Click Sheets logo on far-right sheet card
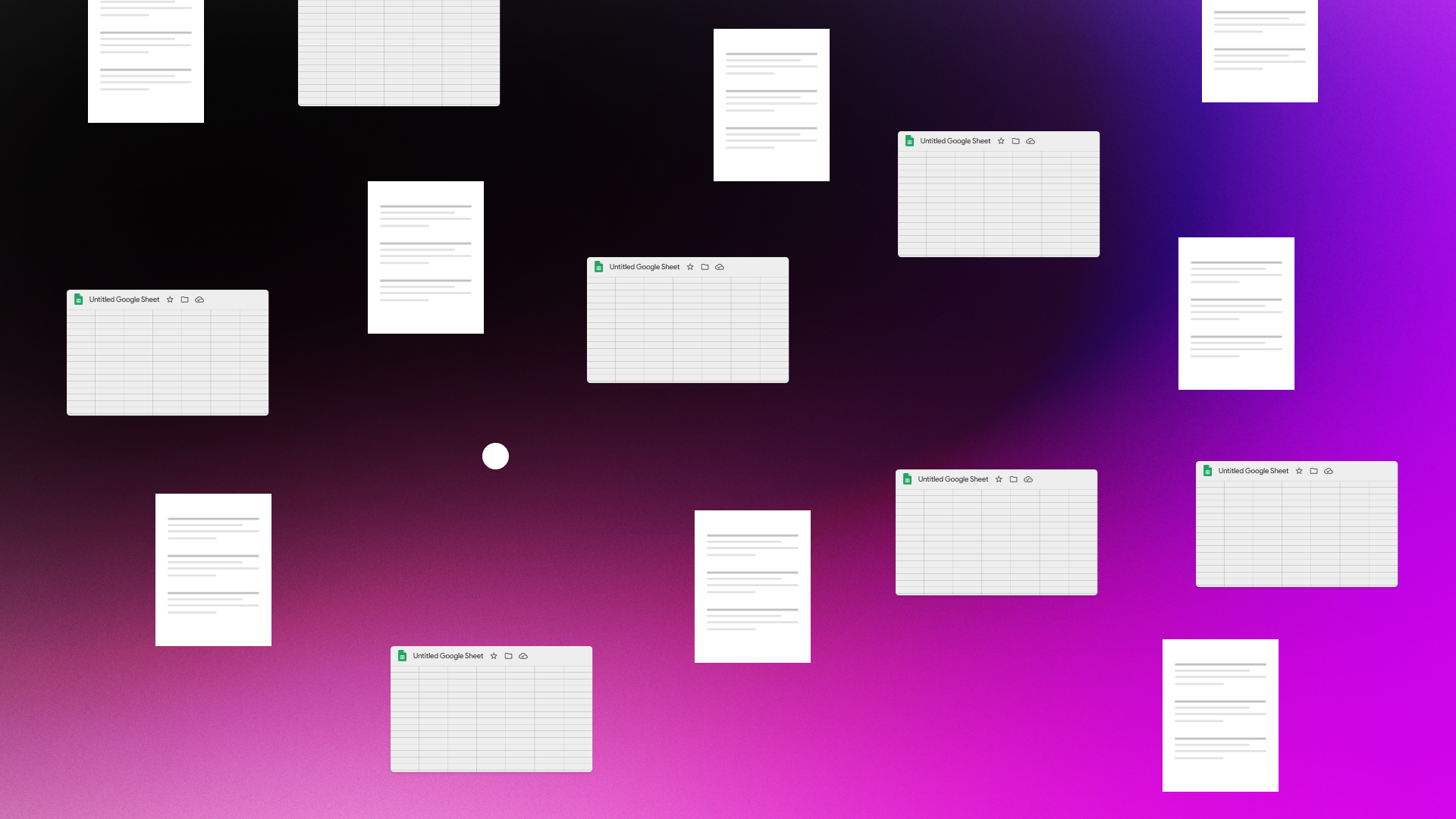The height and width of the screenshot is (819, 1456). point(1207,471)
